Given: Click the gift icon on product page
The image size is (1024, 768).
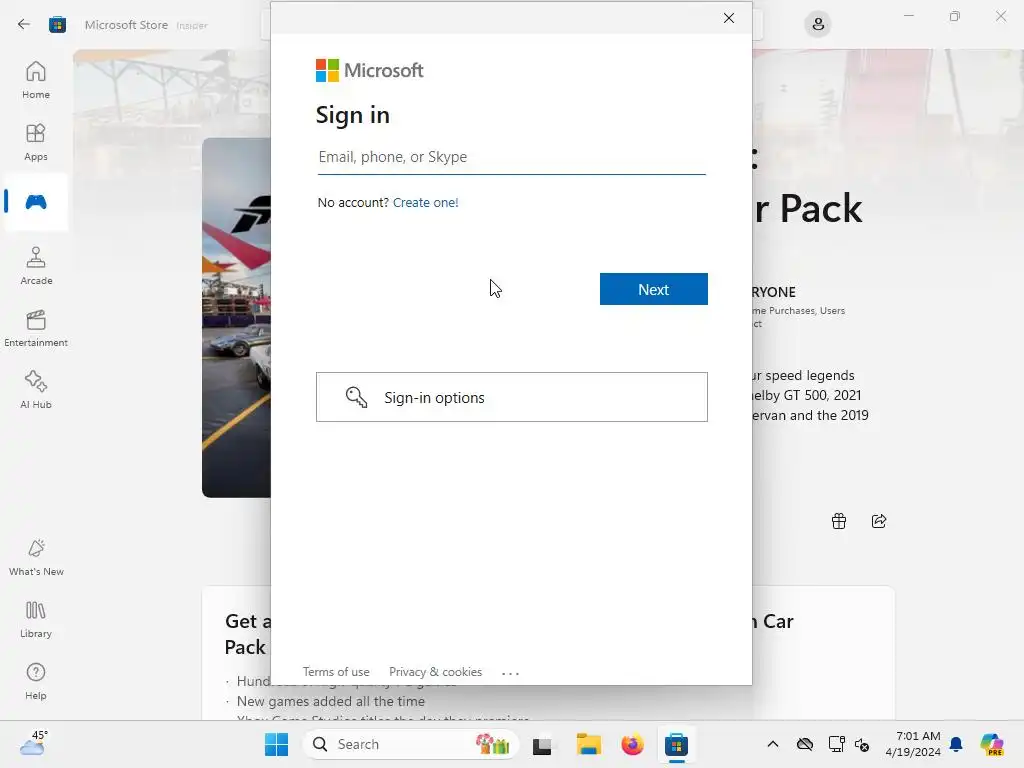Looking at the screenshot, I should click(x=839, y=521).
